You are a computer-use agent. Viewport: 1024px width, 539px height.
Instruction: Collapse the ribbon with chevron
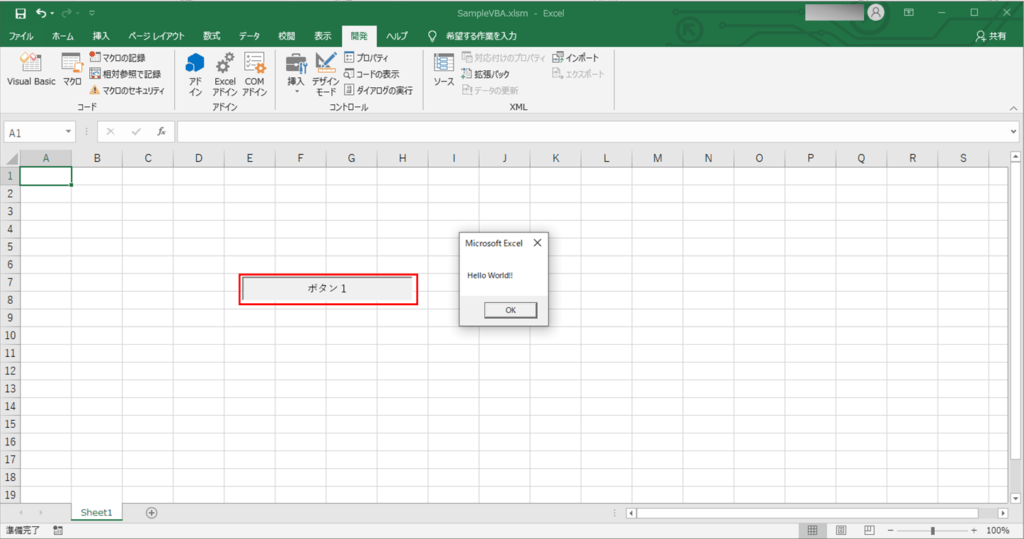click(x=1013, y=108)
